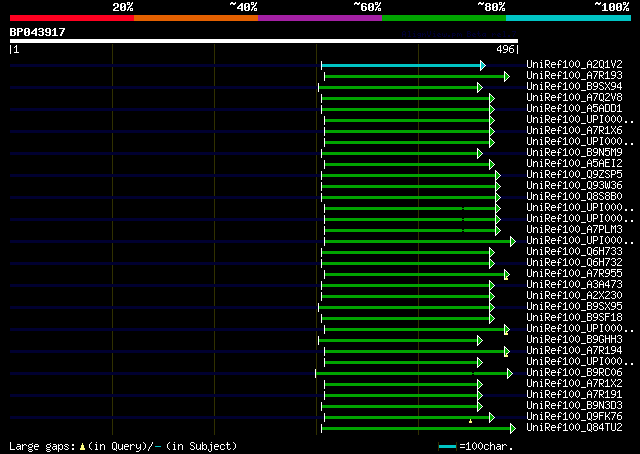Click the yellow gap marker under A7R955 arrowhead
This screenshot has width=640, height=454.
tap(506, 278)
